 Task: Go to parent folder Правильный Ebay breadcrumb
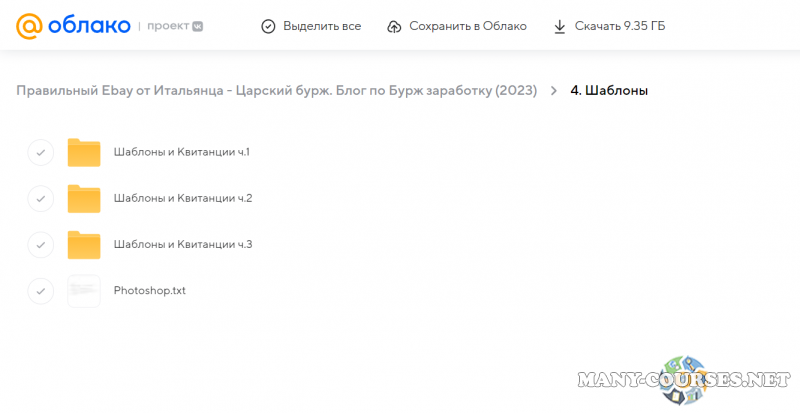[276, 91]
